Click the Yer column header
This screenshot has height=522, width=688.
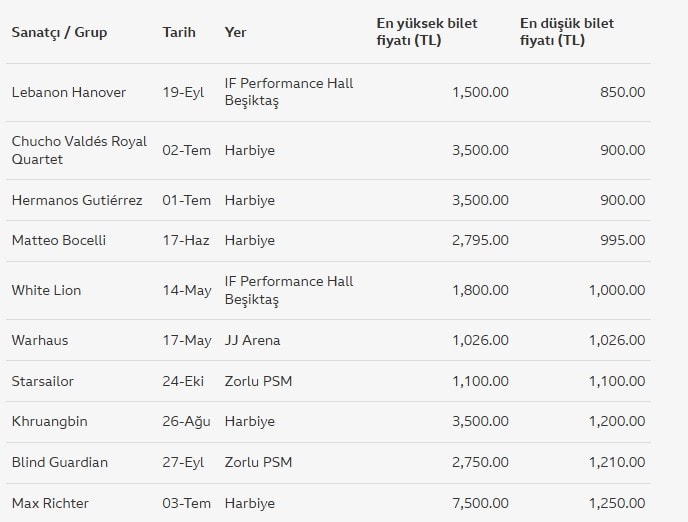coord(236,32)
